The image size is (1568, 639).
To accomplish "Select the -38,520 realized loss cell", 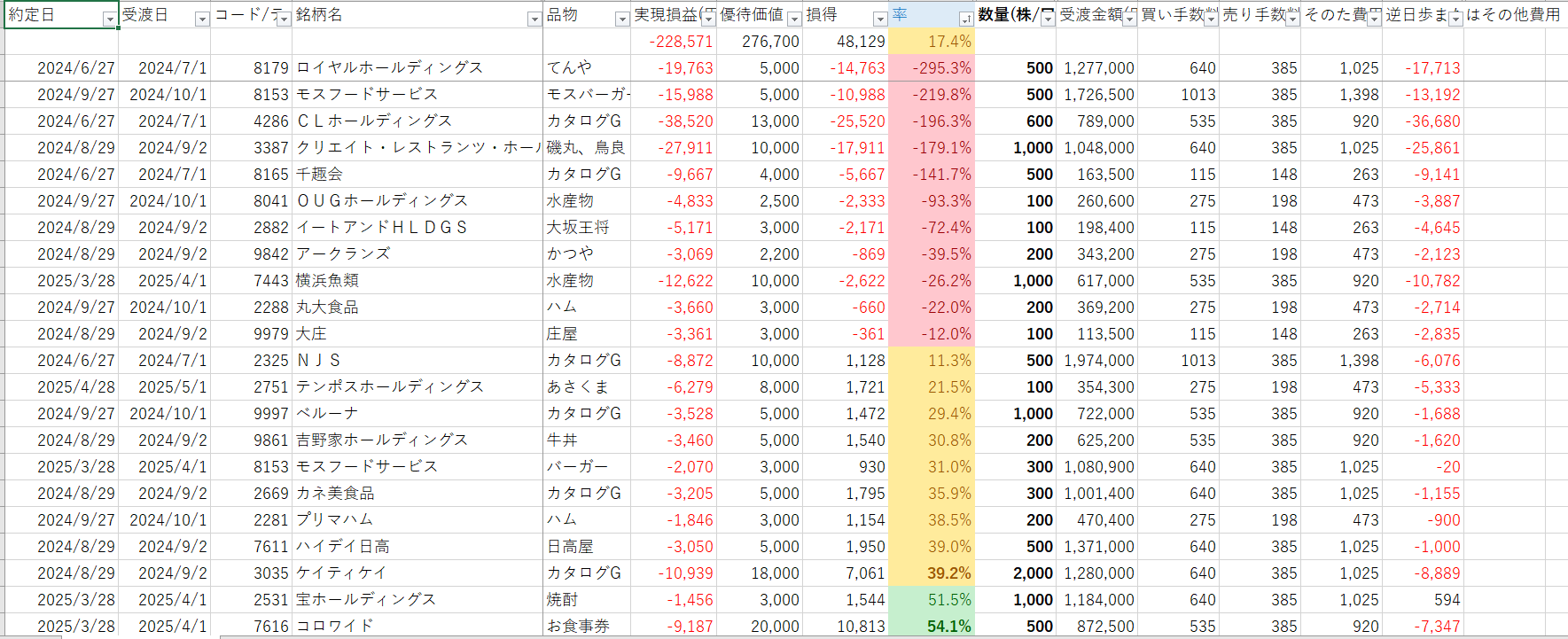I will click(x=673, y=121).
